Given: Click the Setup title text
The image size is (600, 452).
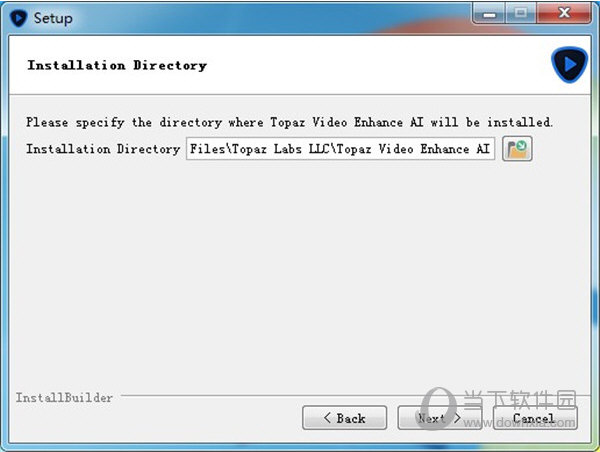Looking at the screenshot, I should 53,18.
